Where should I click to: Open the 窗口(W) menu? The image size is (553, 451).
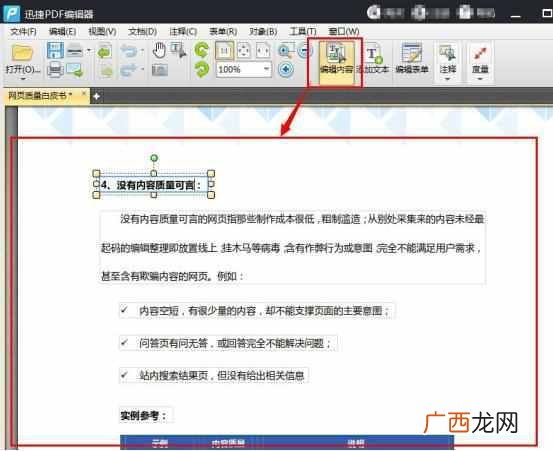click(x=344, y=32)
